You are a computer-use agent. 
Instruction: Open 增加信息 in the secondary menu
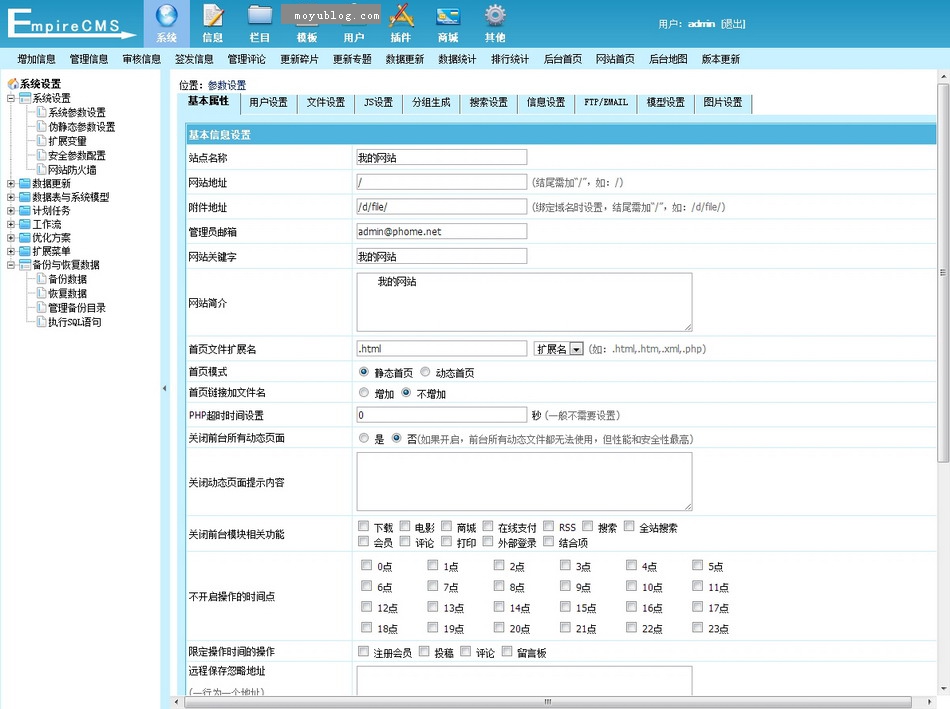point(36,59)
